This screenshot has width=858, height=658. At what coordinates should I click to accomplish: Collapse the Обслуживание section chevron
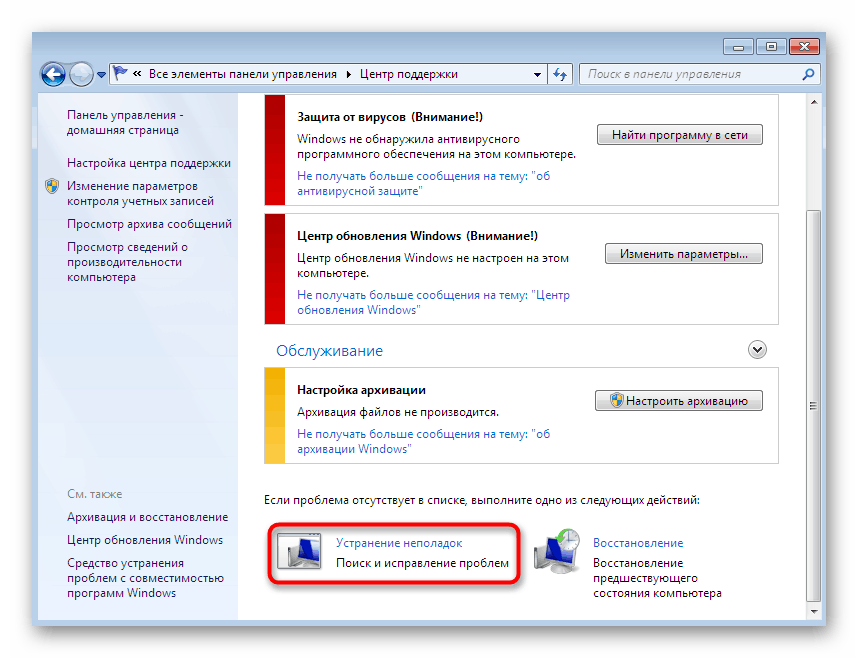(x=757, y=349)
